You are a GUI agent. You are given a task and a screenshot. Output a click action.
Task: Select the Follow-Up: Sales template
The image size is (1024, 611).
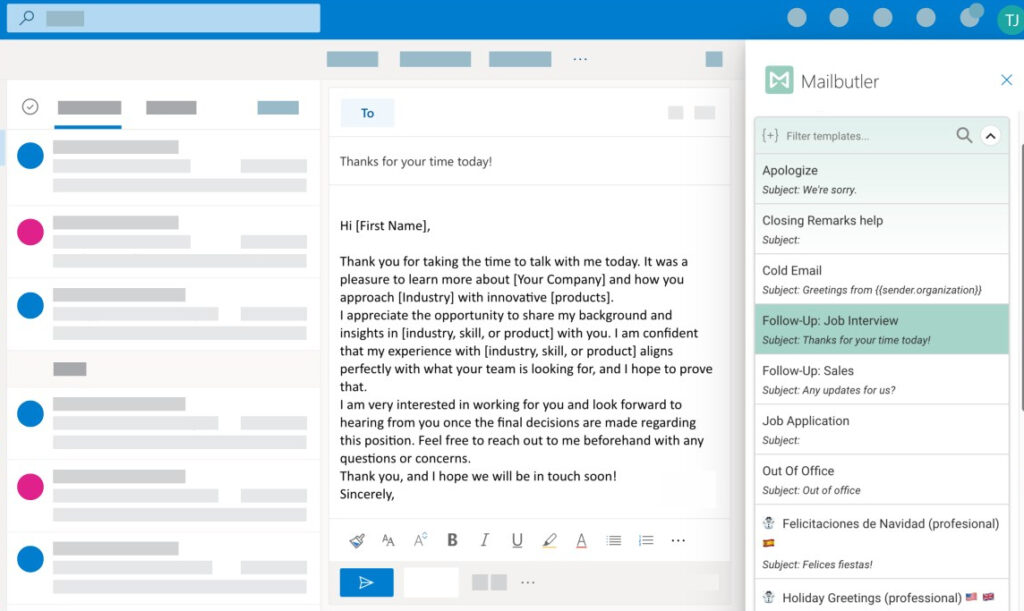[x=880, y=380]
